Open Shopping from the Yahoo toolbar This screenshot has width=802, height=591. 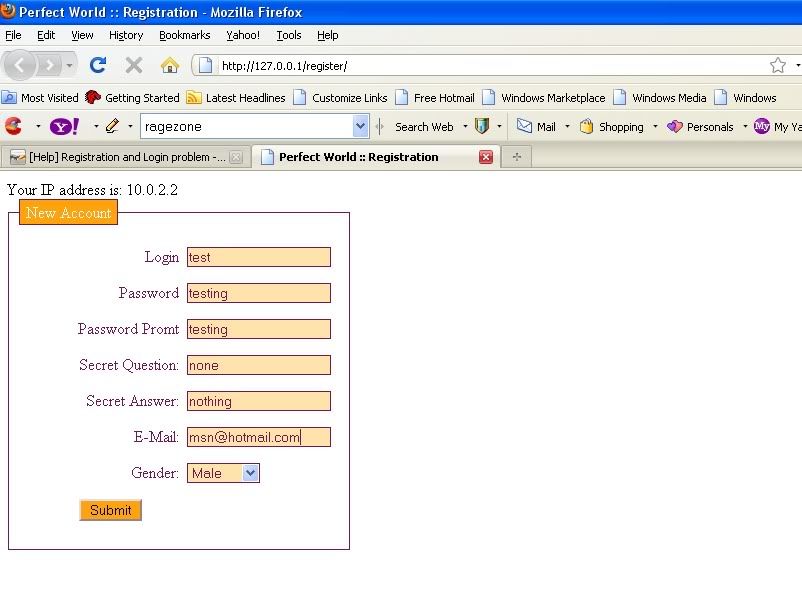[x=615, y=127]
